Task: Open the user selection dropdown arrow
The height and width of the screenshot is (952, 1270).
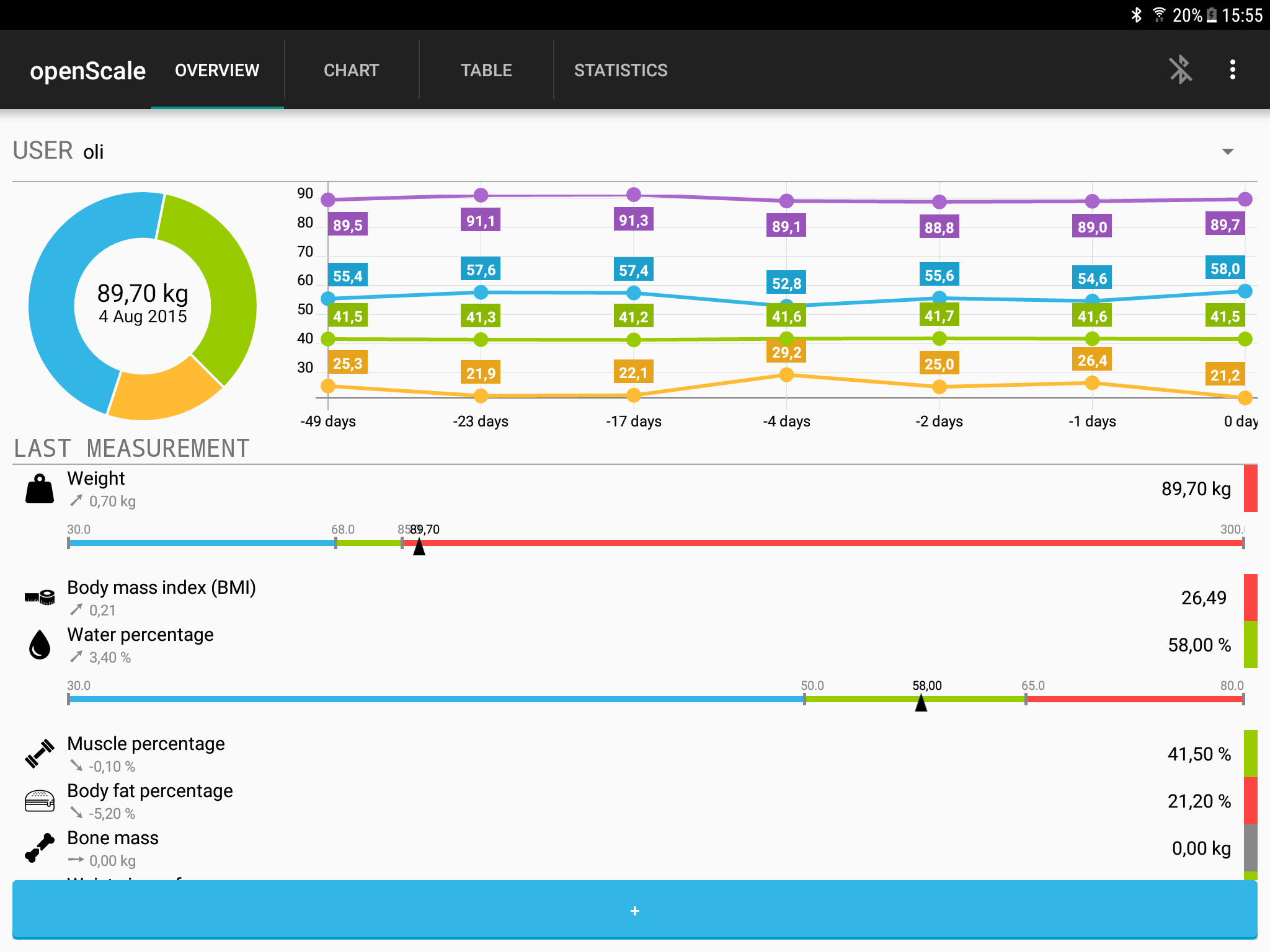Action: (1227, 152)
